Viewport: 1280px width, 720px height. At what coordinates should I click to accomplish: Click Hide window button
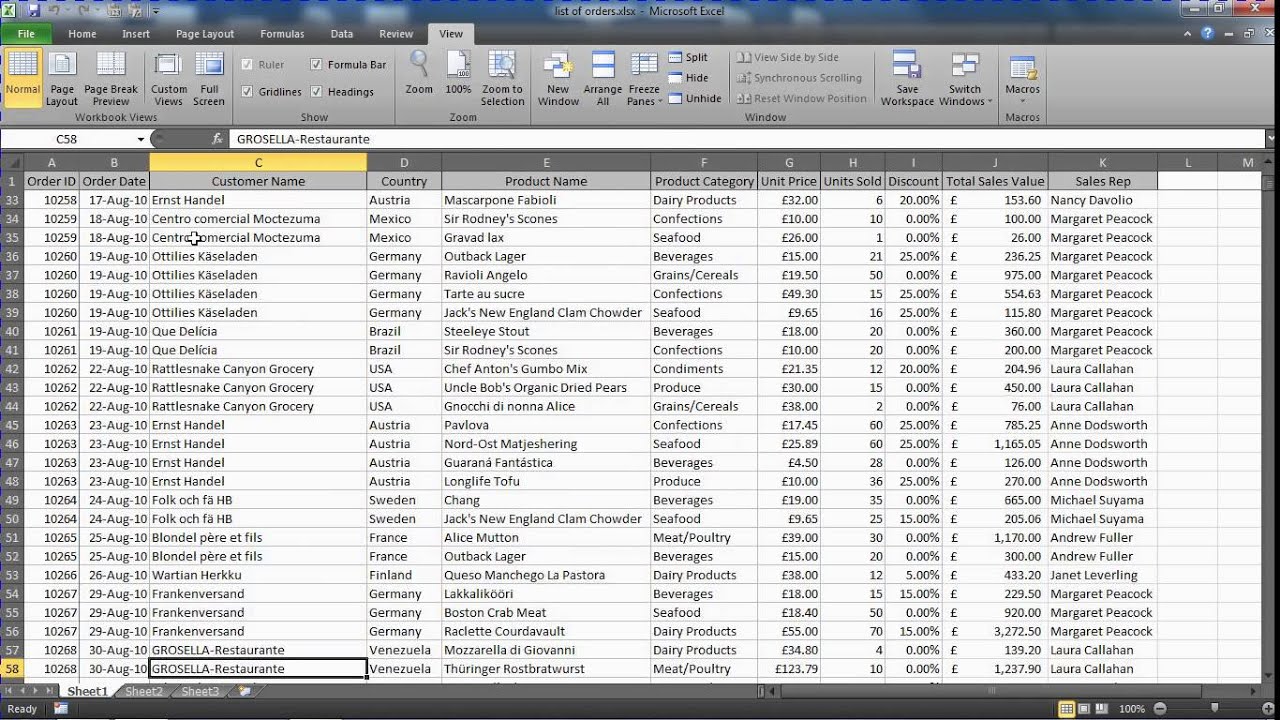point(688,78)
